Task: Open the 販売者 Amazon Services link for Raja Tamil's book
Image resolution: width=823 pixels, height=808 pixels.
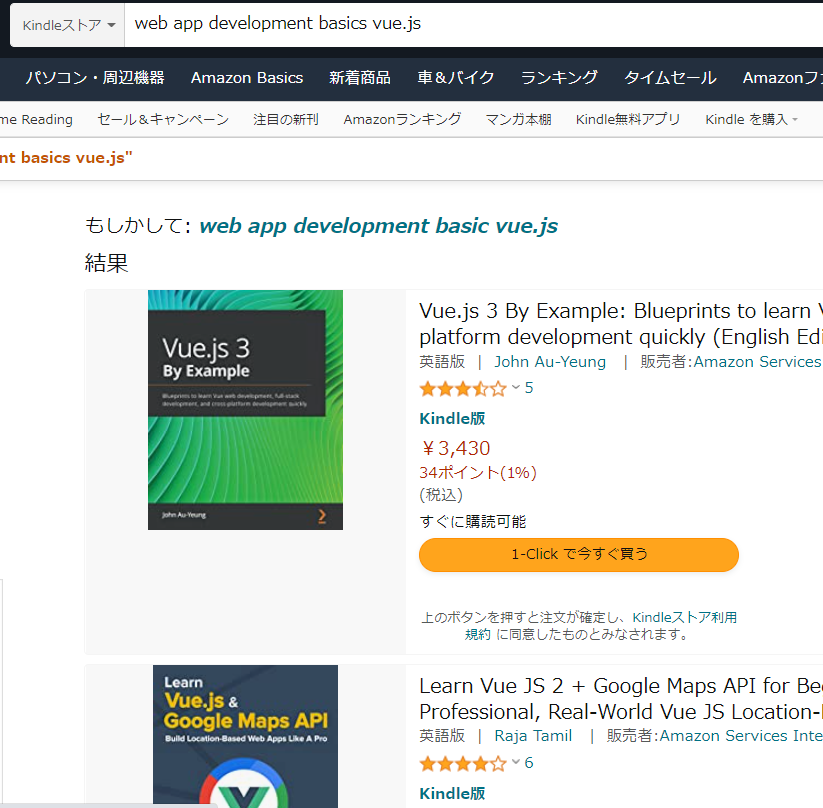Action: [x=741, y=736]
